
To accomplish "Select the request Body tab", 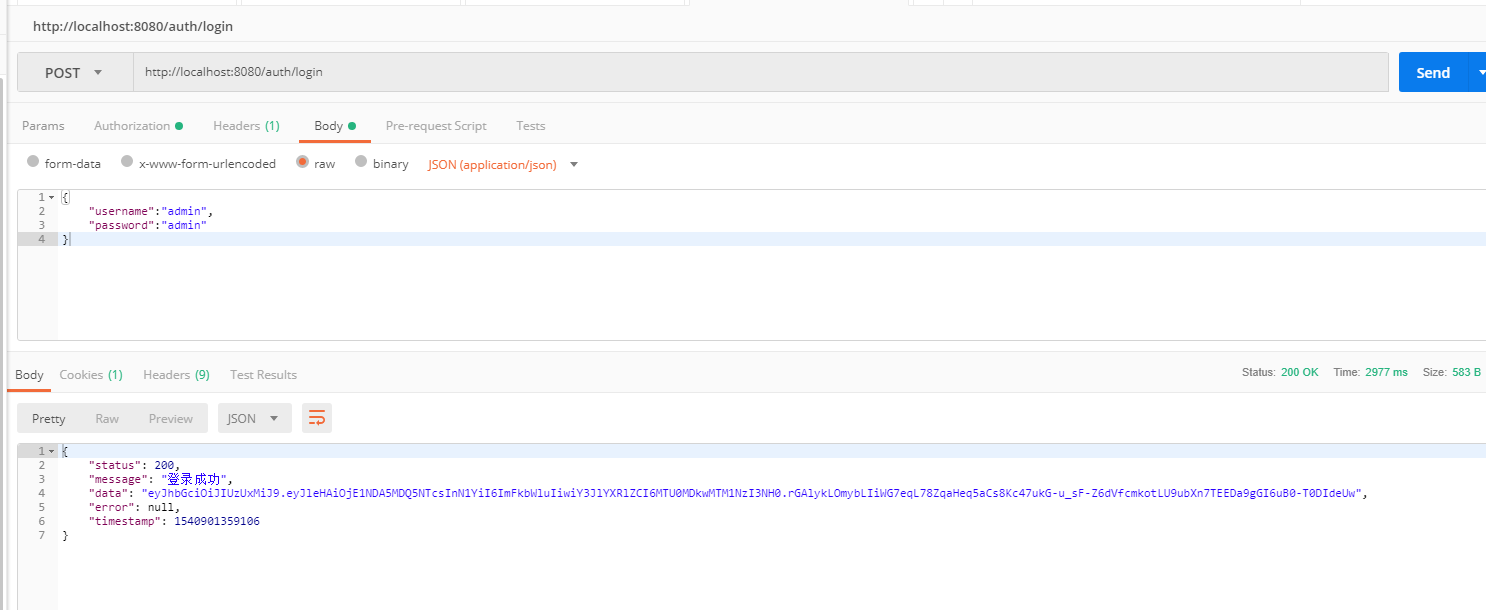I will (x=335, y=126).
